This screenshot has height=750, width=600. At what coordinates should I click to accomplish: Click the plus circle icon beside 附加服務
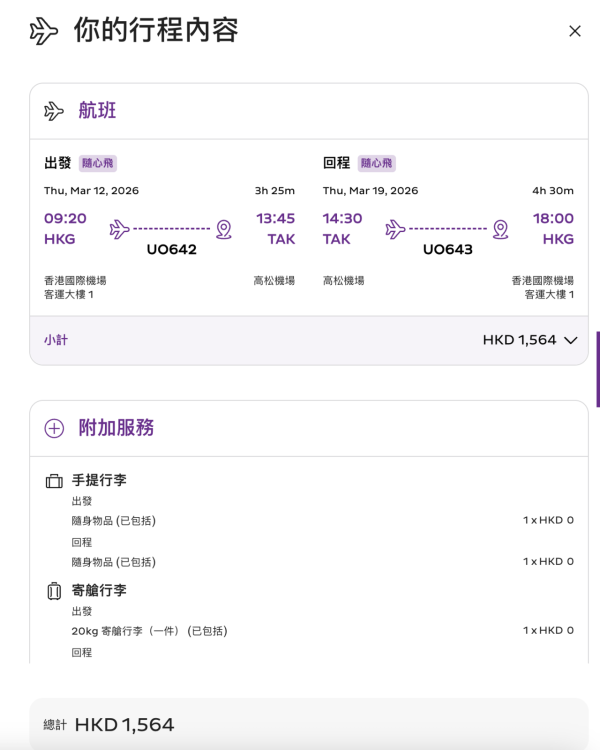[x=54, y=428]
